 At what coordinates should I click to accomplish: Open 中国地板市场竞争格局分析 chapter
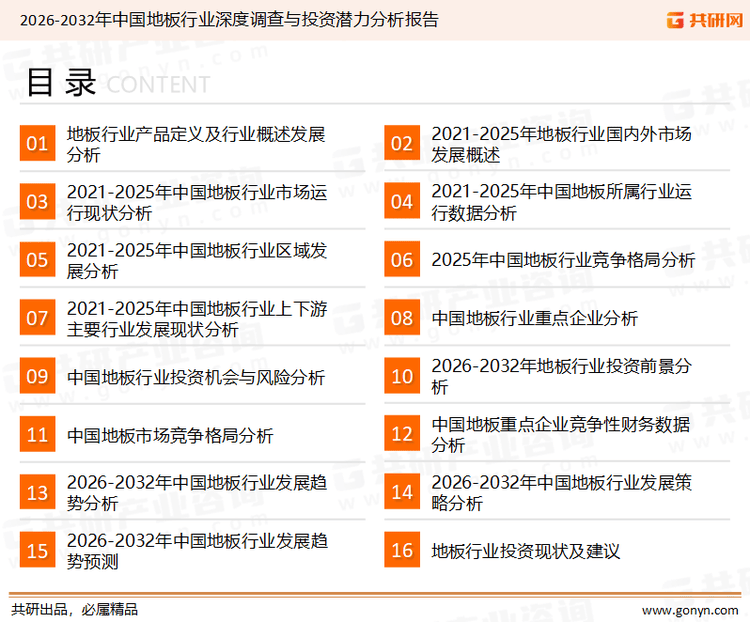click(x=170, y=435)
